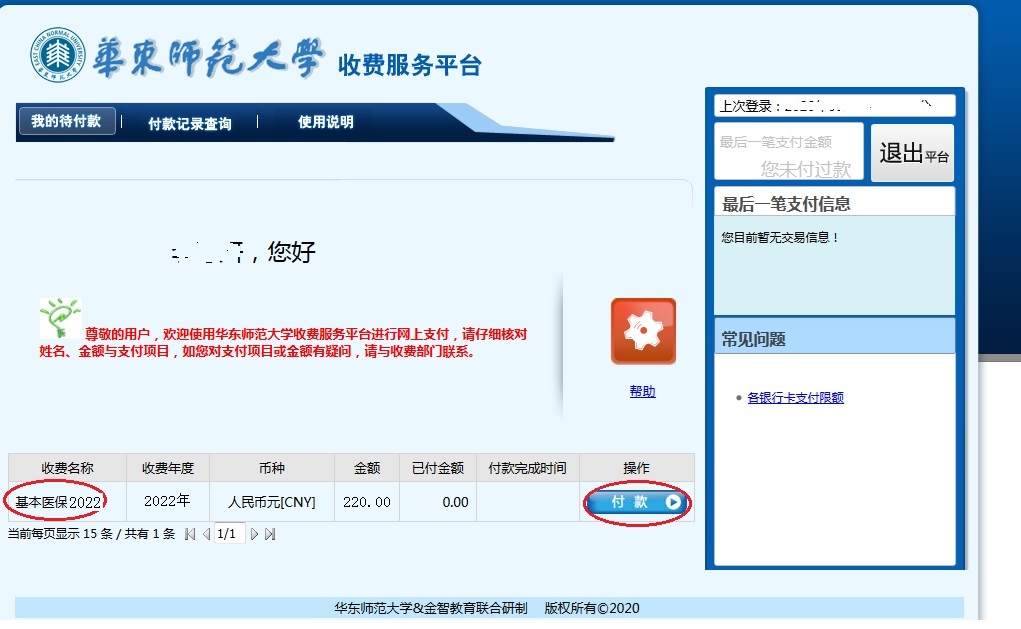The height and width of the screenshot is (629, 1021).
Task: Click the 付款 pay button
Action: (636, 502)
